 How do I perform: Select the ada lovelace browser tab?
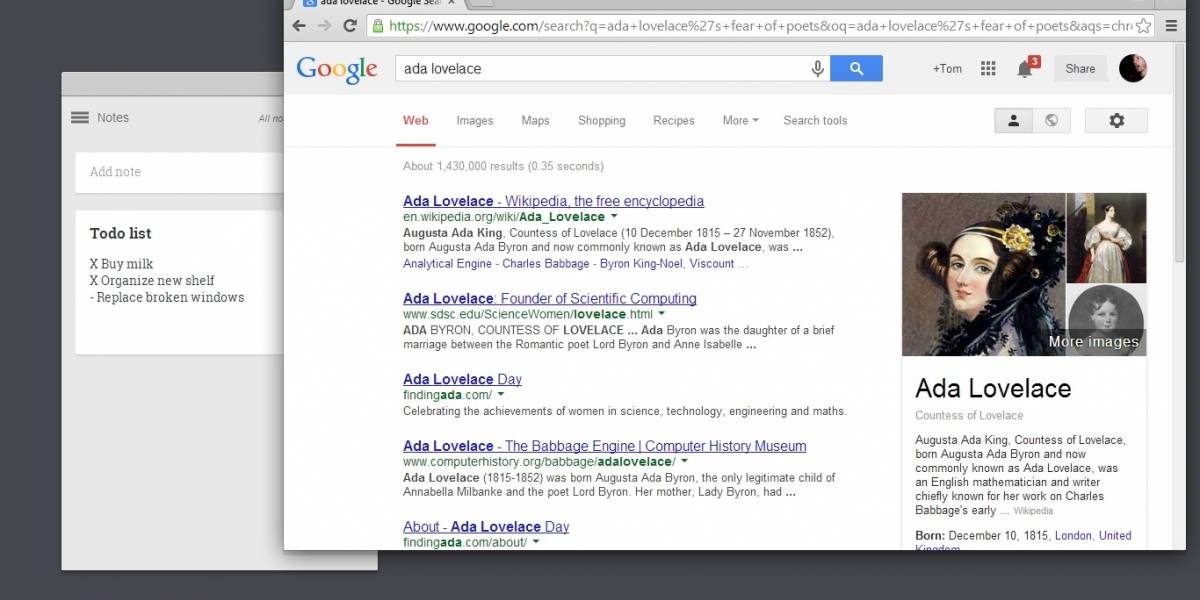coord(378,3)
